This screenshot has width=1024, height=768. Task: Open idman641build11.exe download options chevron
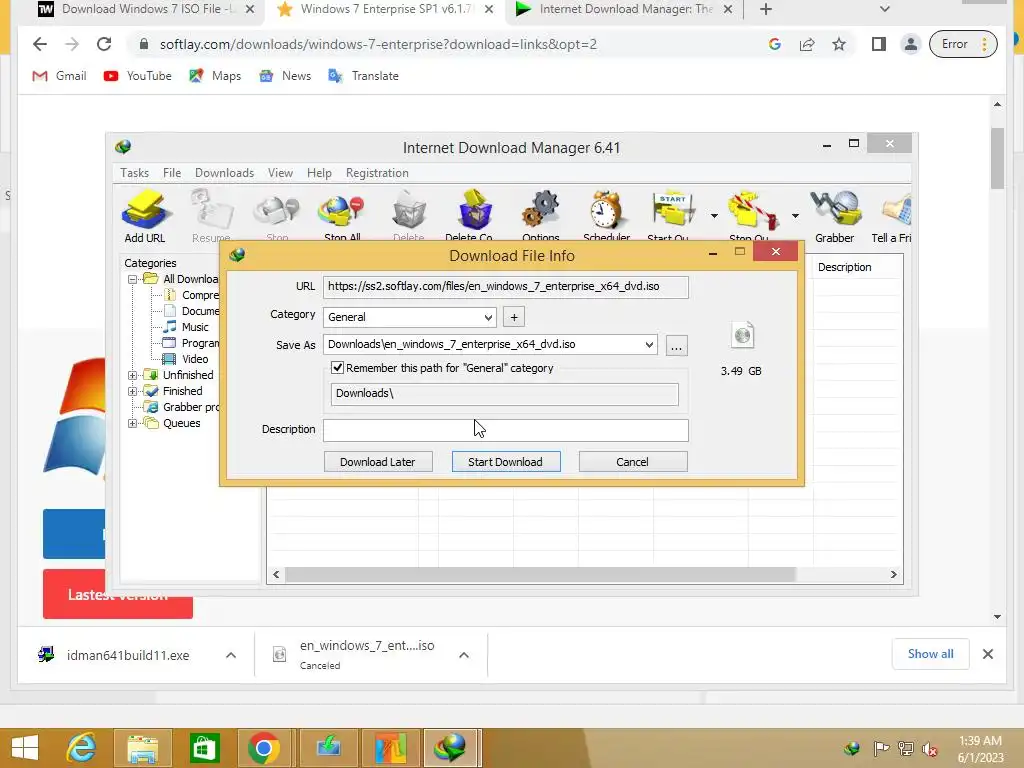(x=231, y=655)
